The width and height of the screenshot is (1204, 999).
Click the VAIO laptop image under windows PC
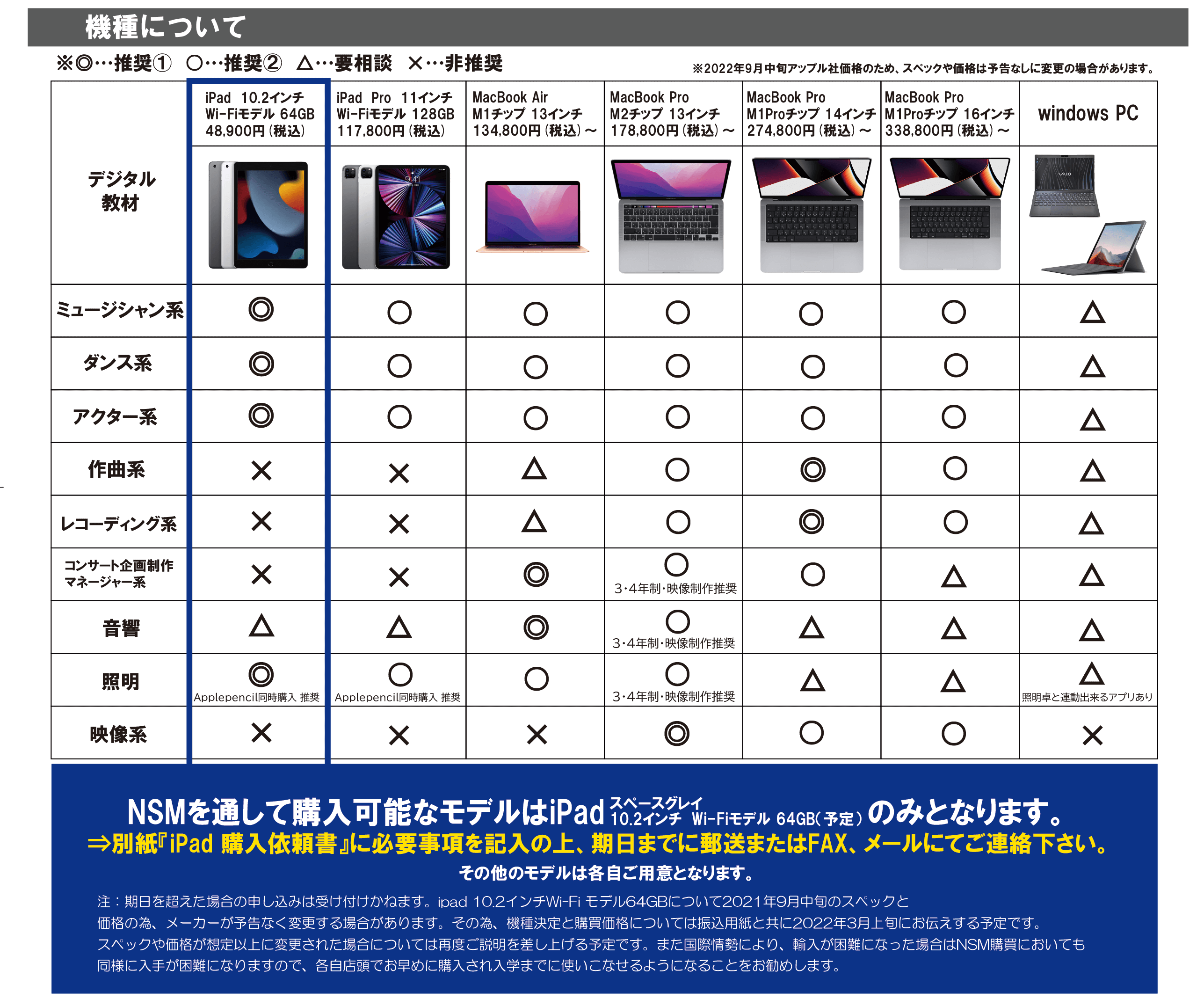coord(1064,185)
